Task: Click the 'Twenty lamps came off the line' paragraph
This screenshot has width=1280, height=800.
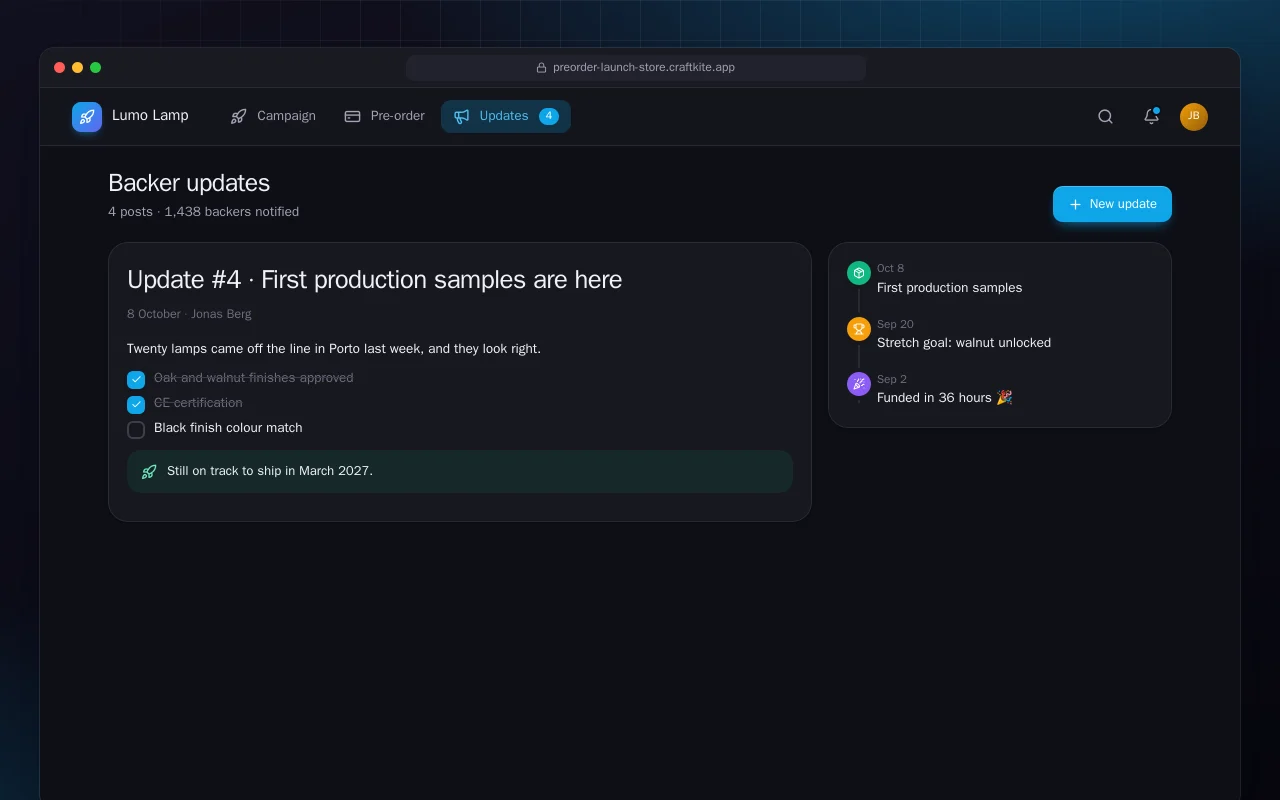Action: point(334,349)
